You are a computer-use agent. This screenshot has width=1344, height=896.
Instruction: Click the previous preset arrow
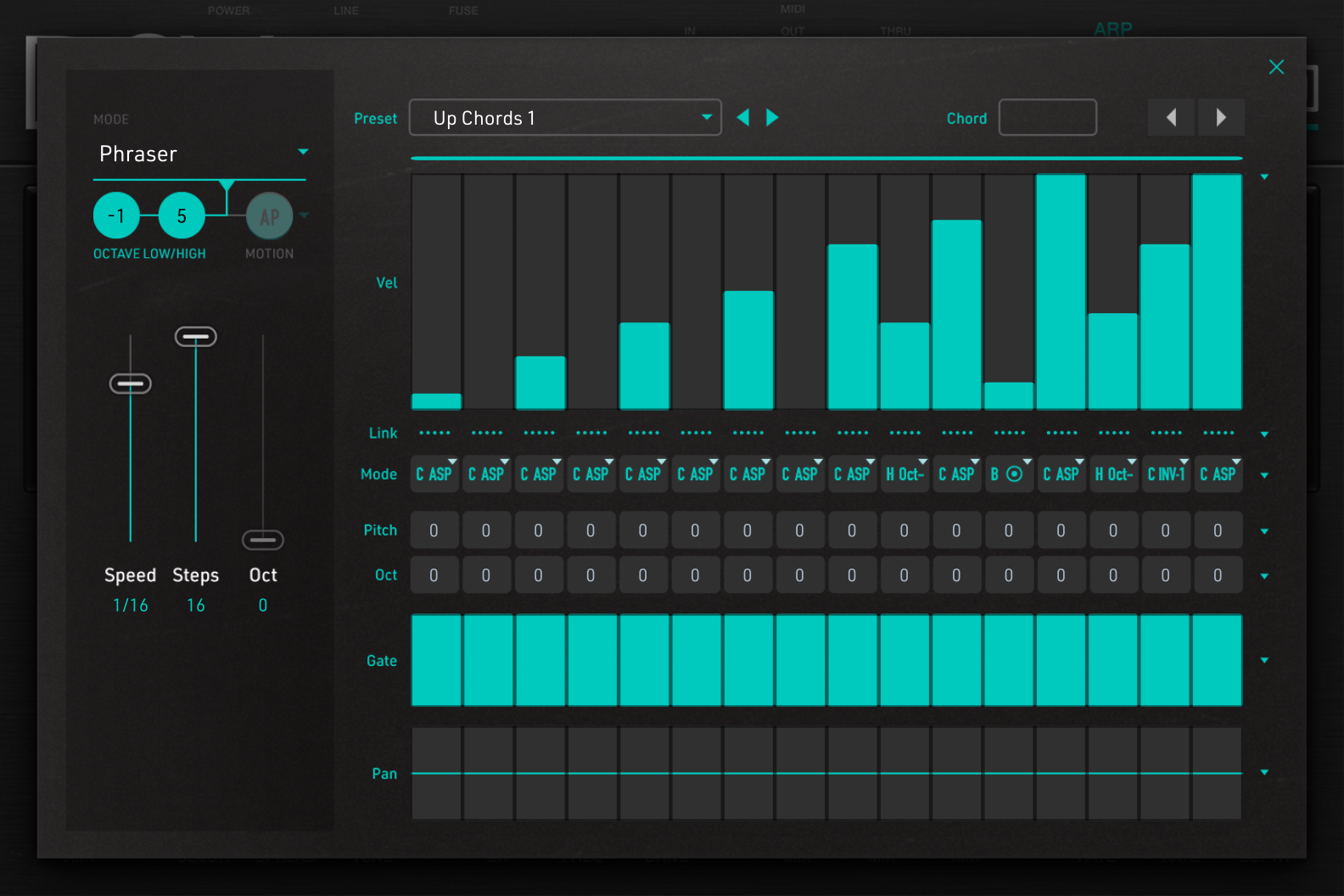tap(743, 118)
